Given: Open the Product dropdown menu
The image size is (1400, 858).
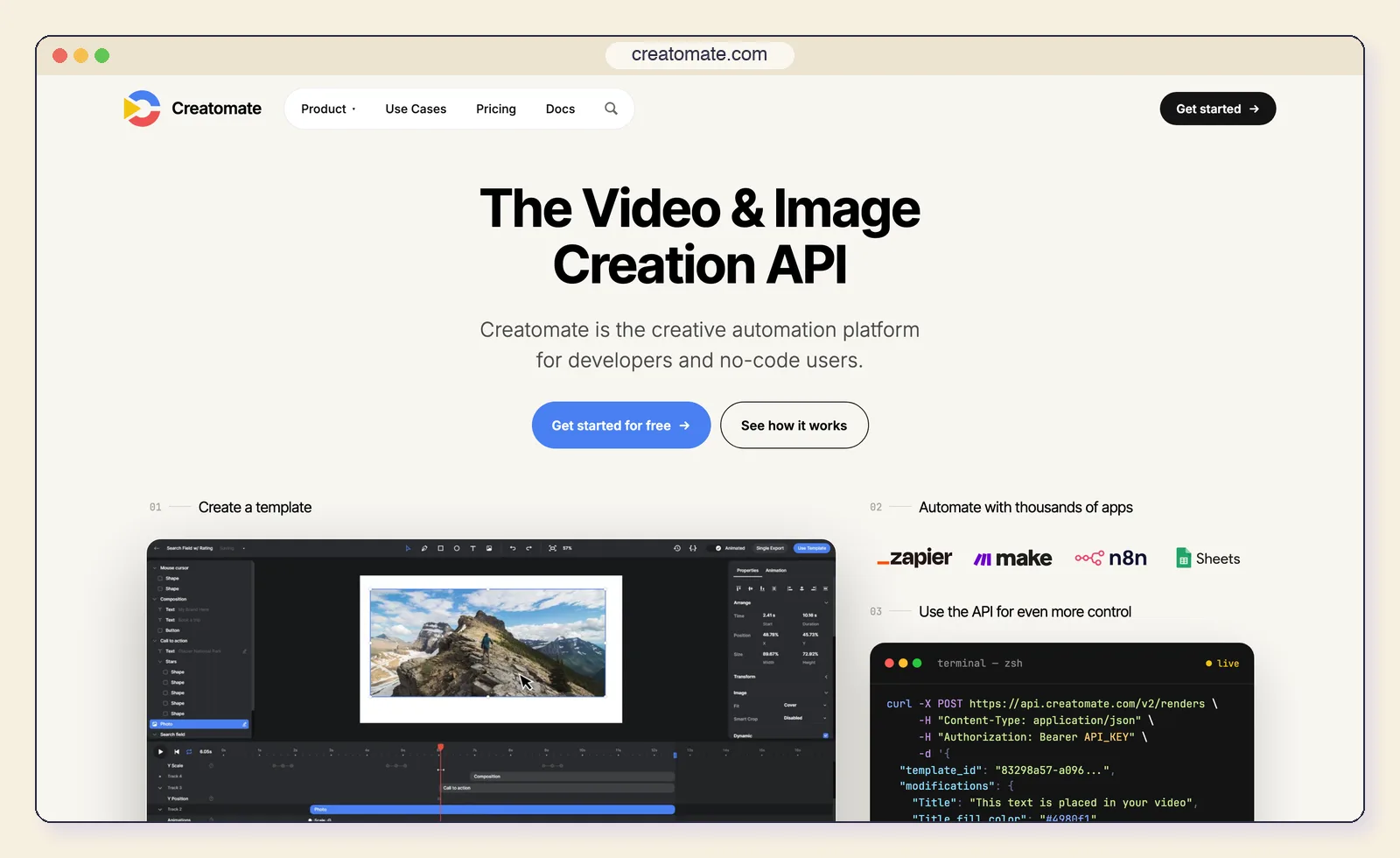Looking at the screenshot, I should pos(328,109).
